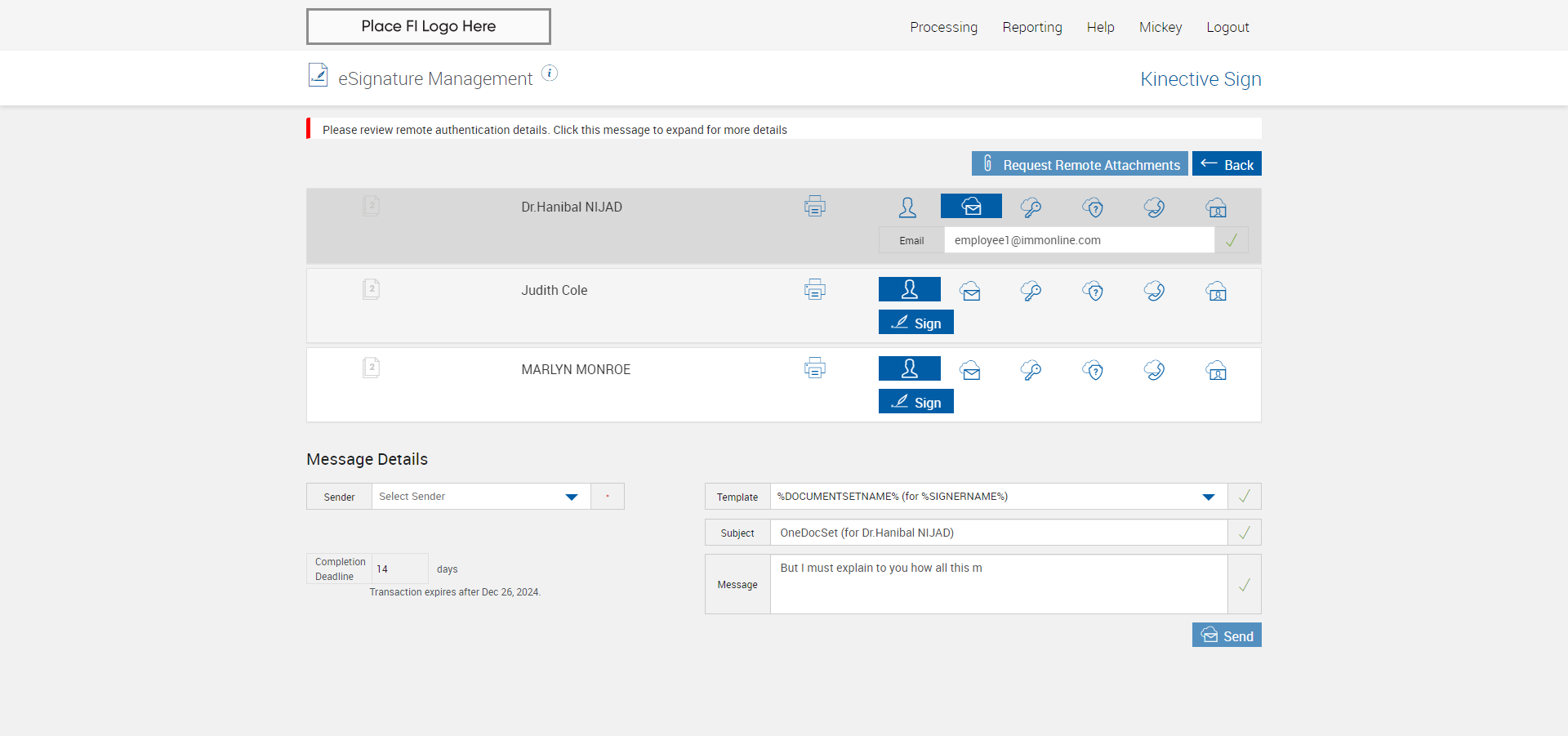This screenshot has width=1568, height=736.
Task: Open the eSignature Management info icon
Action: tap(550, 74)
